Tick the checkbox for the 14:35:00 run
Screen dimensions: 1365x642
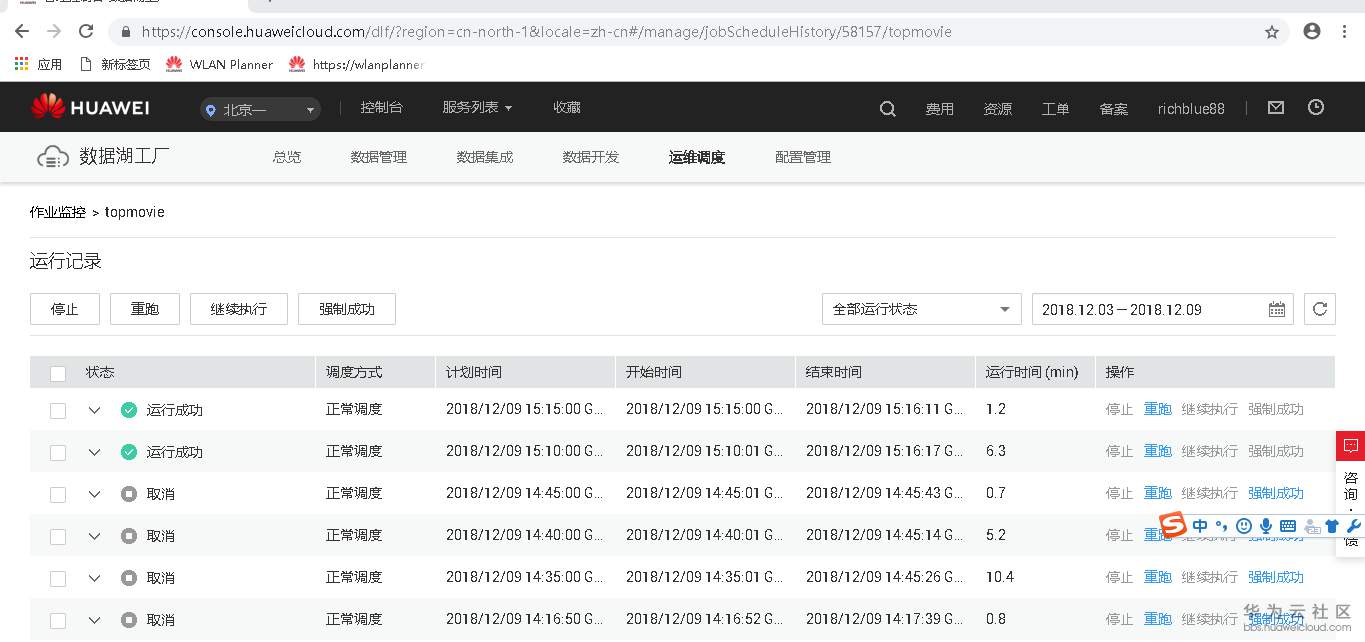pyautogui.click(x=58, y=578)
